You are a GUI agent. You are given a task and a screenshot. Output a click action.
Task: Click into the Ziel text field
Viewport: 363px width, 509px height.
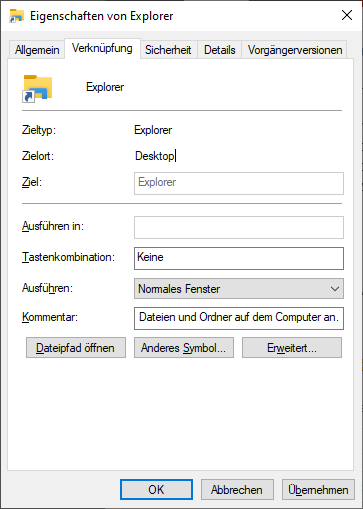click(x=239, y=183)
